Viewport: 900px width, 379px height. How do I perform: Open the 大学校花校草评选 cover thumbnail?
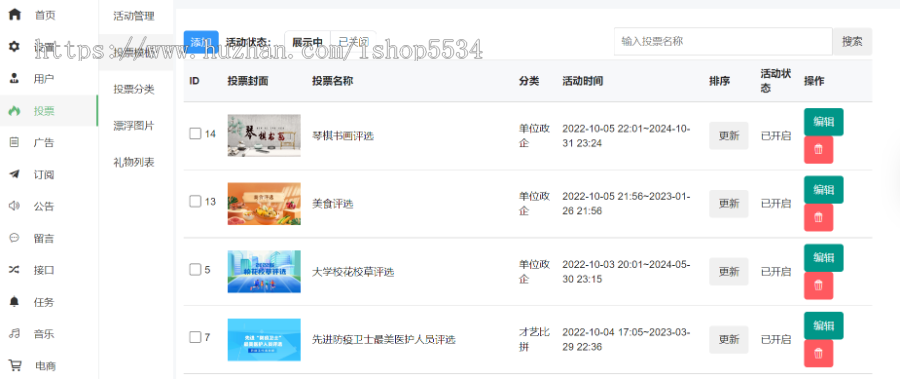click(x=264, y=271)
